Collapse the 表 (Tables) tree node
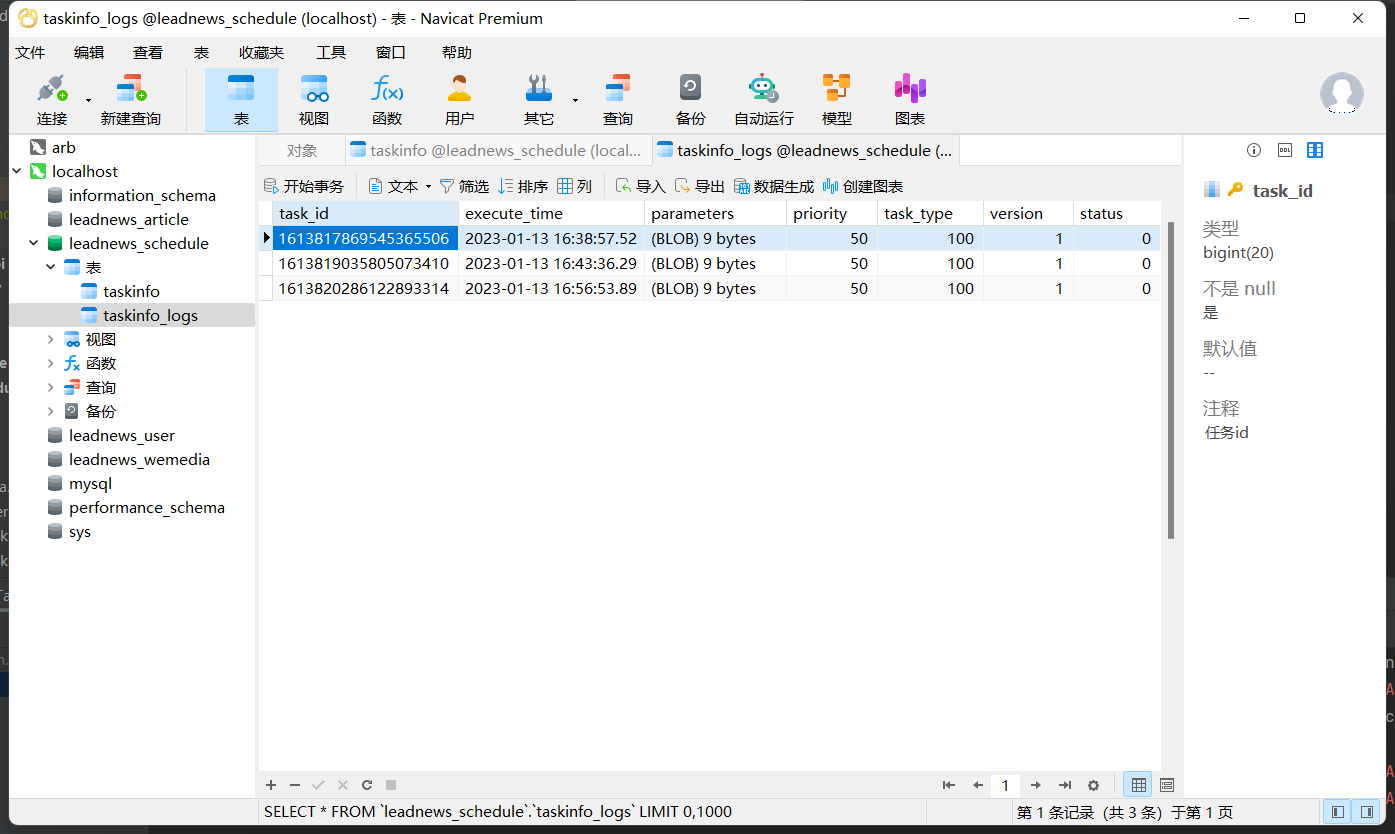 pyautogui.click(x=51, y=267)
